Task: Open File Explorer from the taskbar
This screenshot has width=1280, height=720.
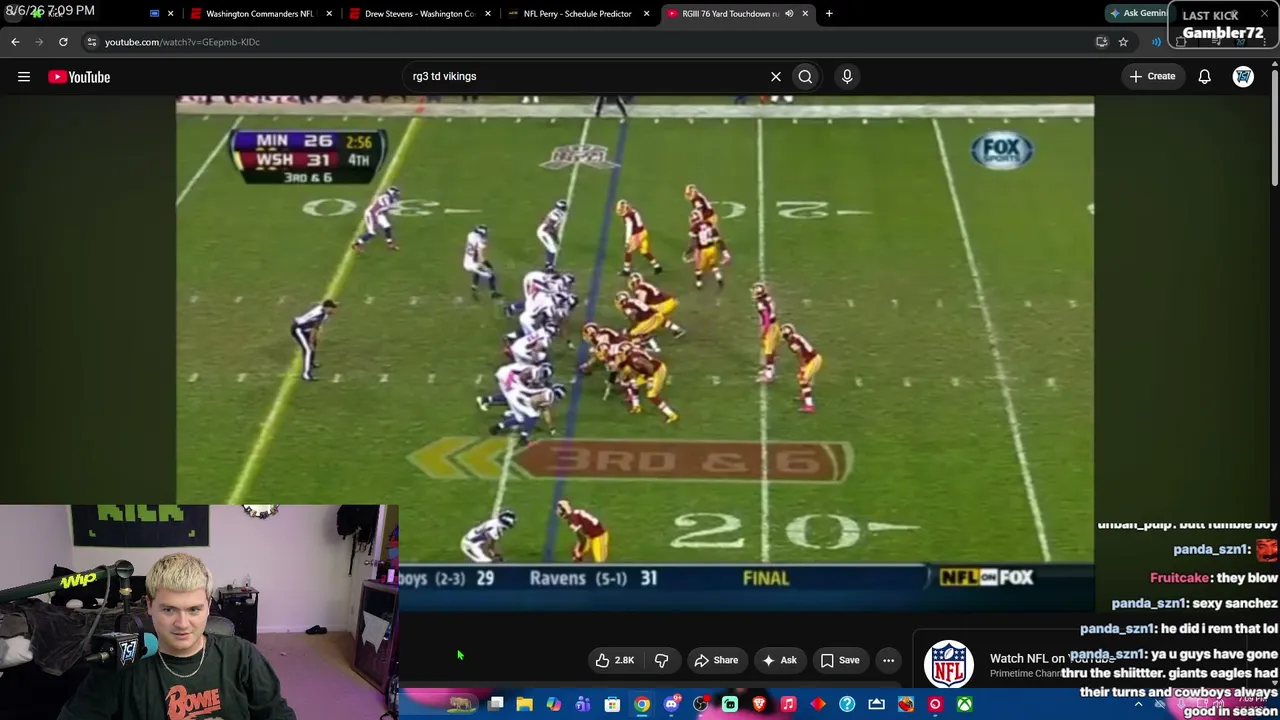Action: coord(524,705)
